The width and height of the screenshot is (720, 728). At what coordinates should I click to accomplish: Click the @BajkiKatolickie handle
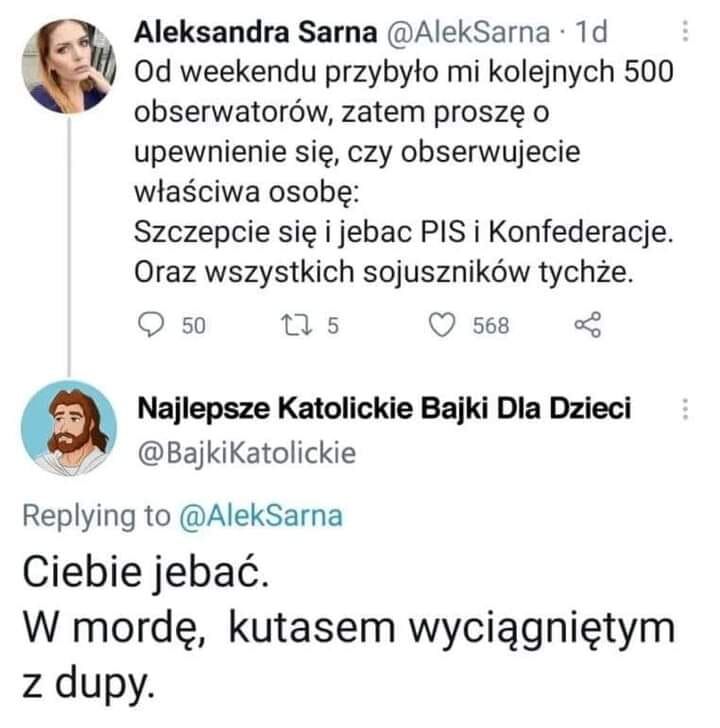tap(246, 453)
